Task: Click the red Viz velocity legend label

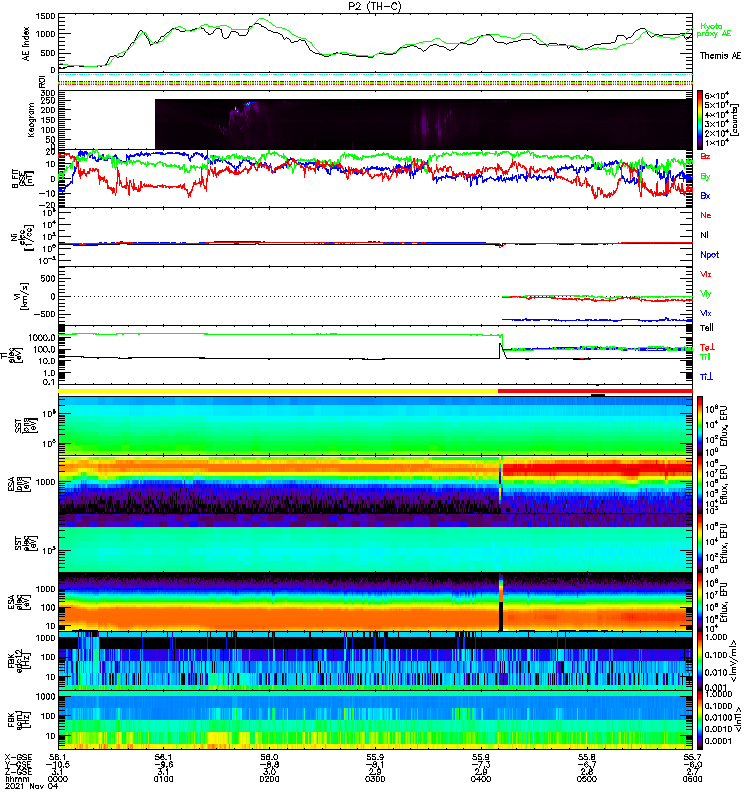Action: (705, 274)
